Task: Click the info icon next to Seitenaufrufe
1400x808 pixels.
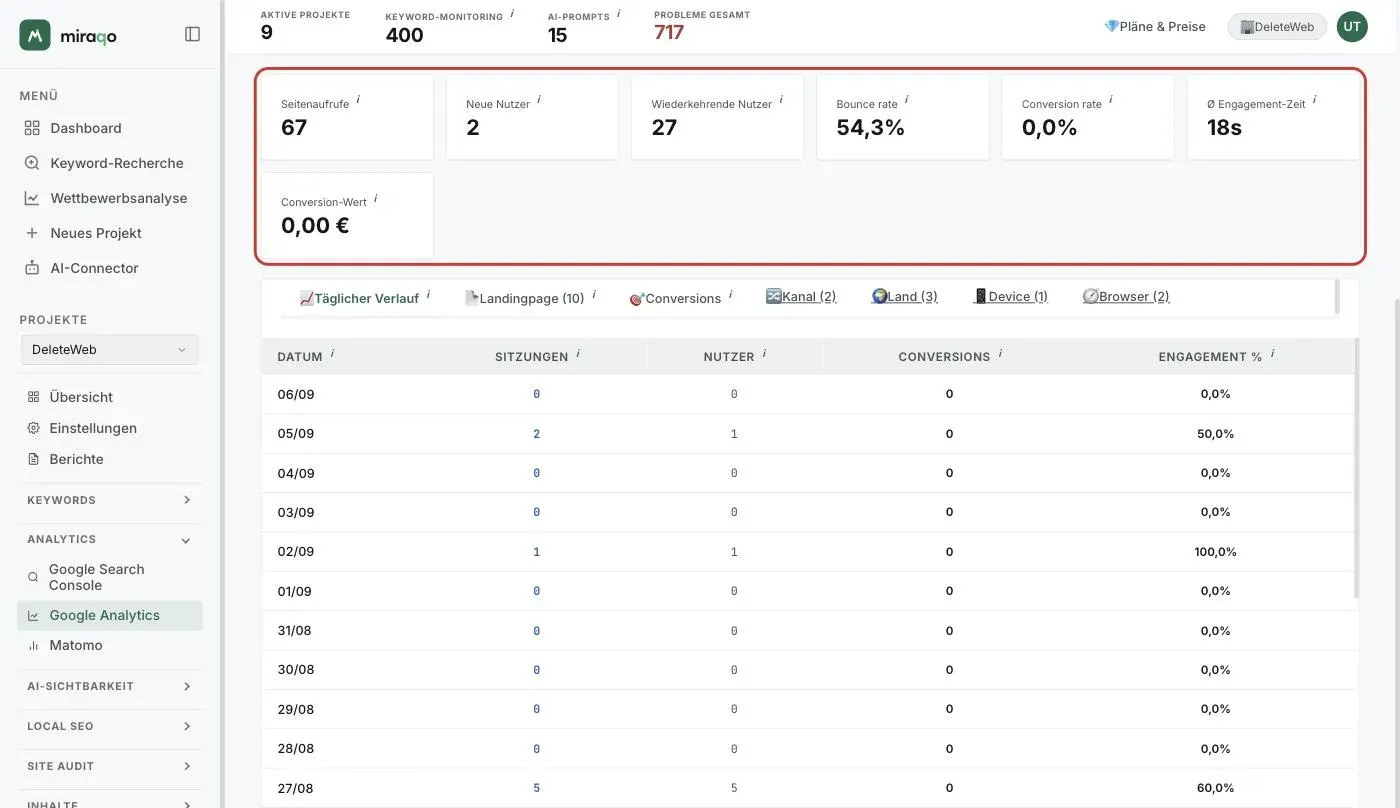Action: [x=358, y=100]
